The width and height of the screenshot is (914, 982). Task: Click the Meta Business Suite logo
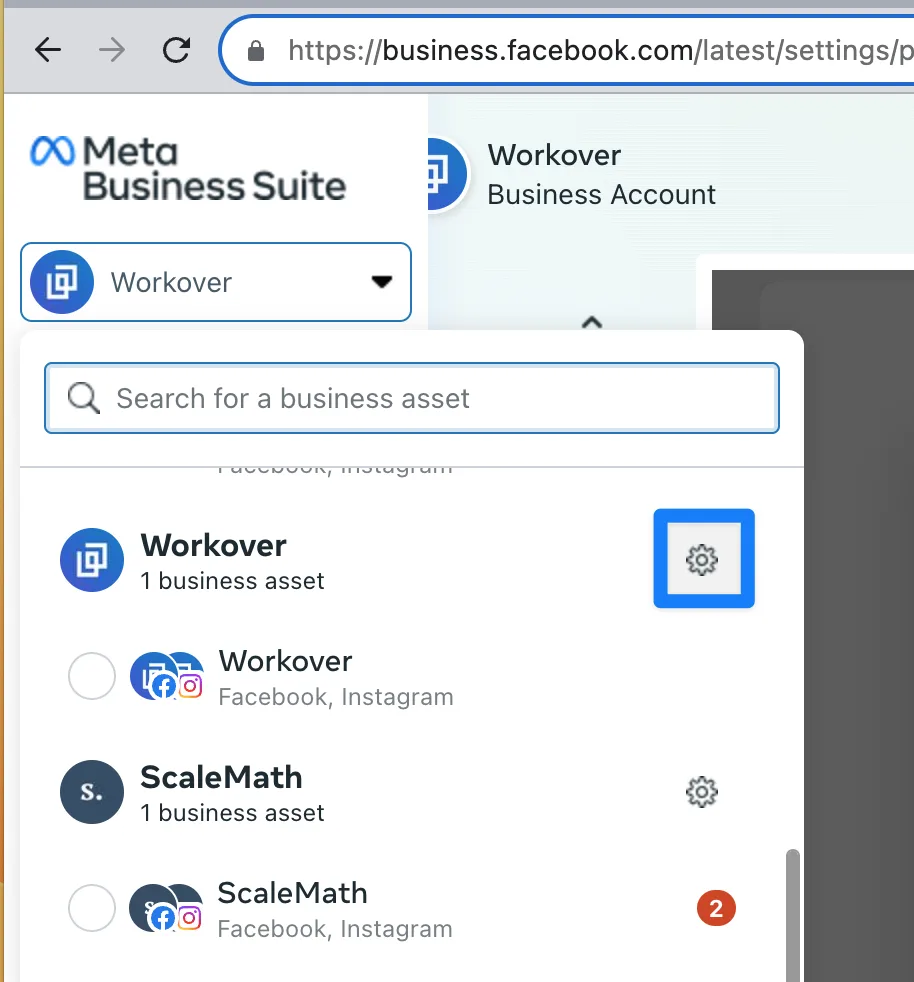coord(189,168)
